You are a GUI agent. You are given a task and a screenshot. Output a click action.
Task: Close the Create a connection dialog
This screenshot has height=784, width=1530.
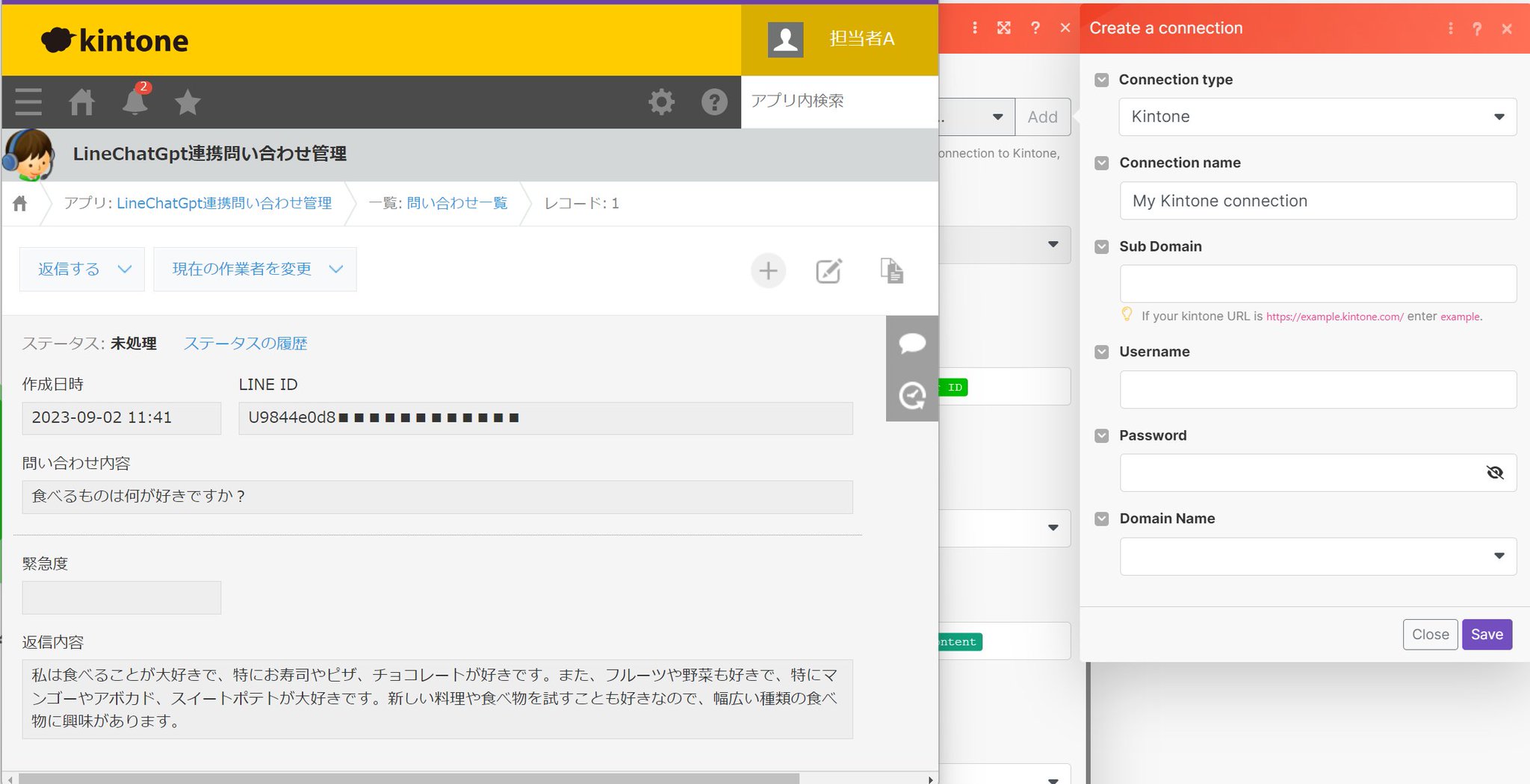tap(1507, 28)
